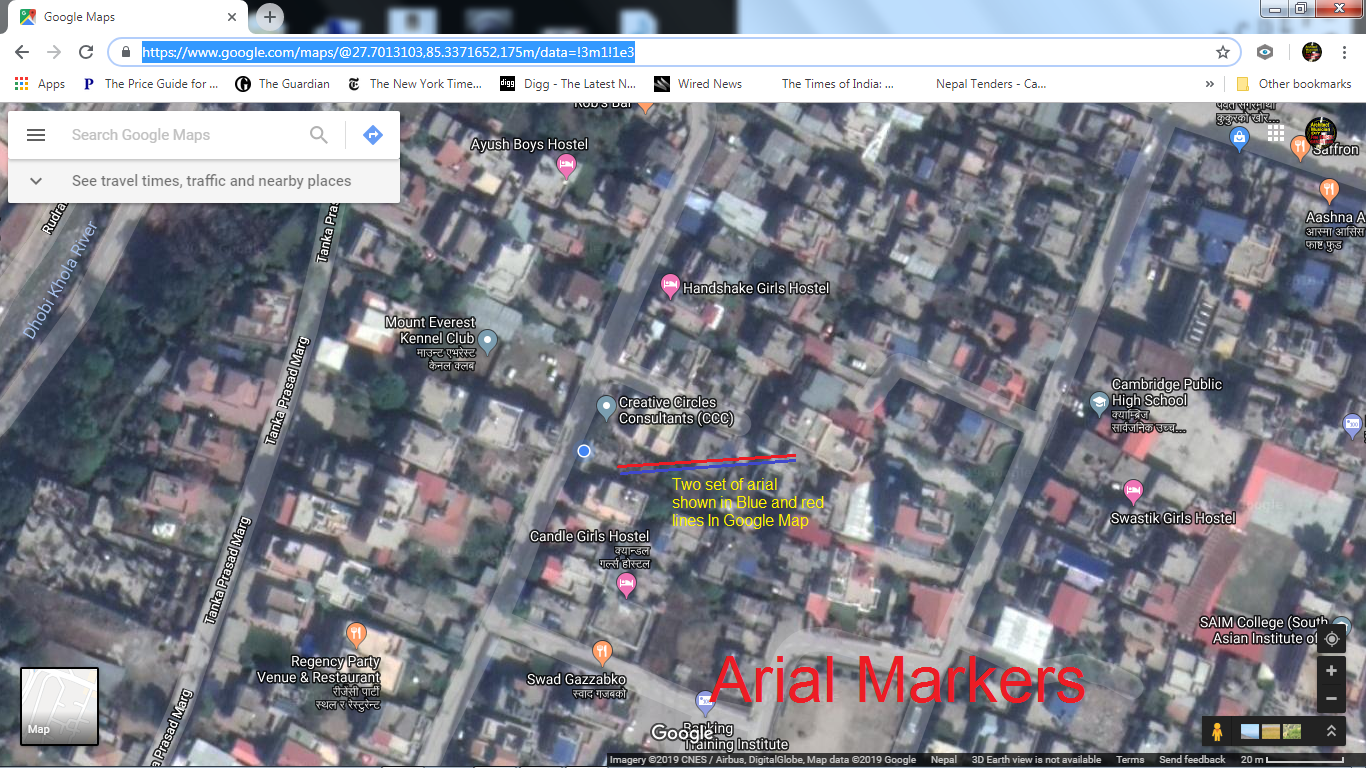
Task: Click the address bar URL
Action: 388,52
